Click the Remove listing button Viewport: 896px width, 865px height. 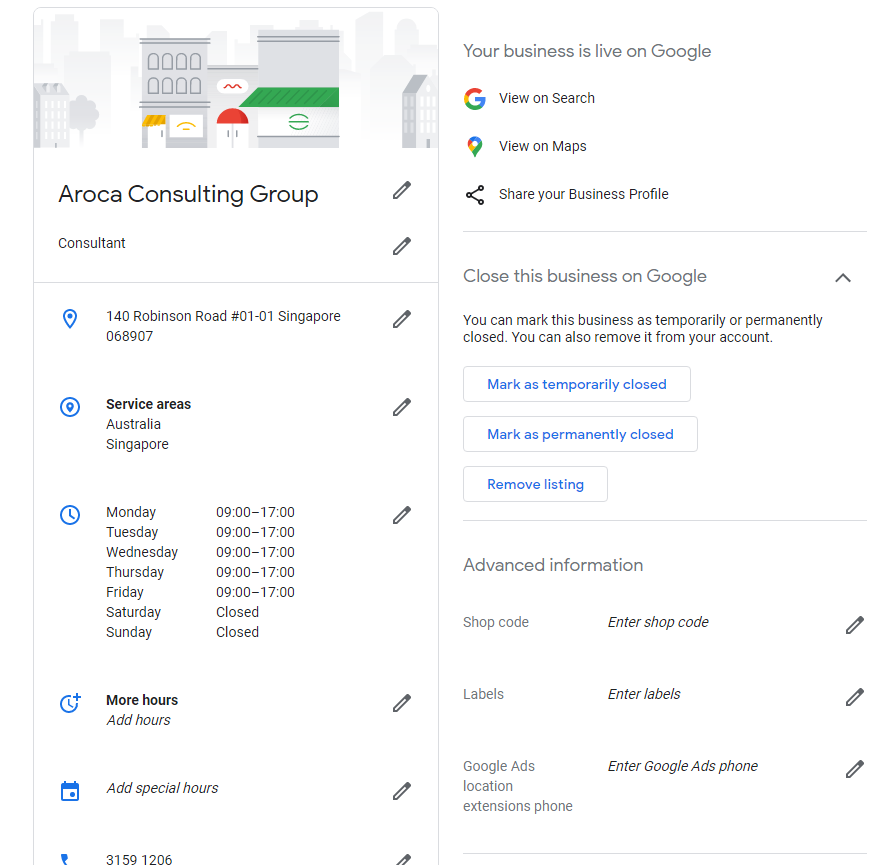535,484
